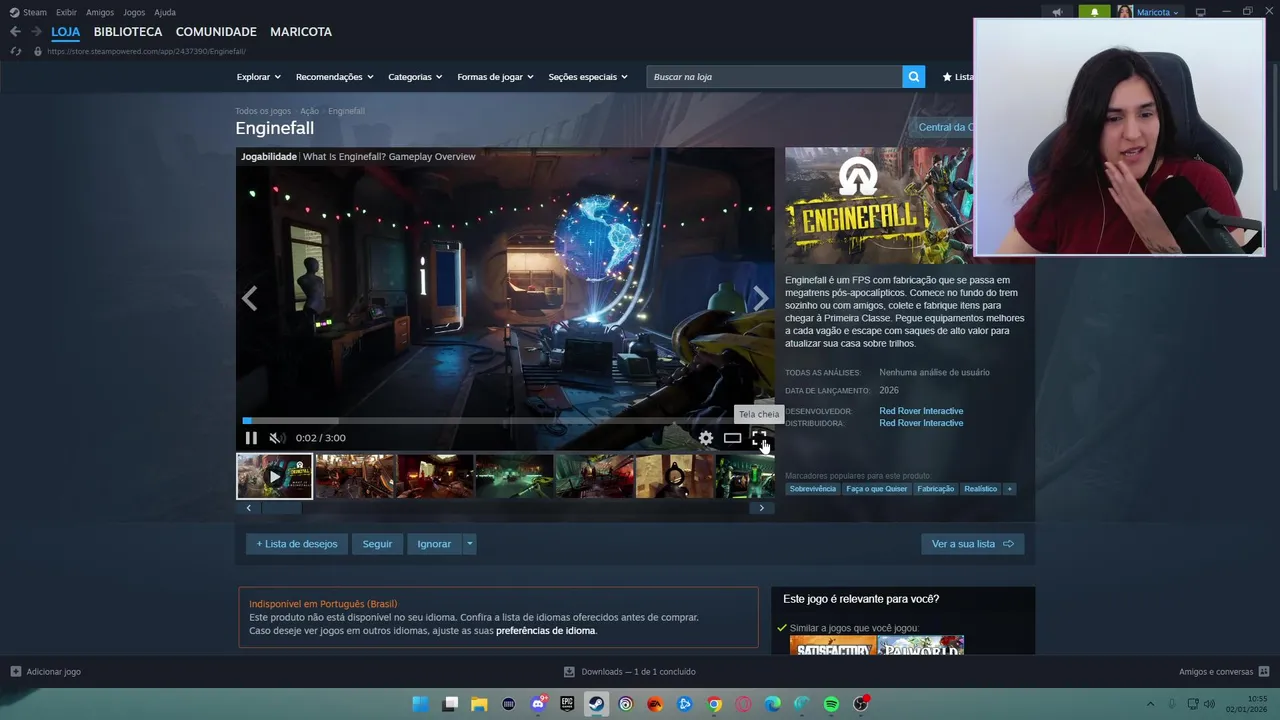This screenshot has width=1280, height=720.
Task: Click the Ignorar button
Action: (434, 544)
